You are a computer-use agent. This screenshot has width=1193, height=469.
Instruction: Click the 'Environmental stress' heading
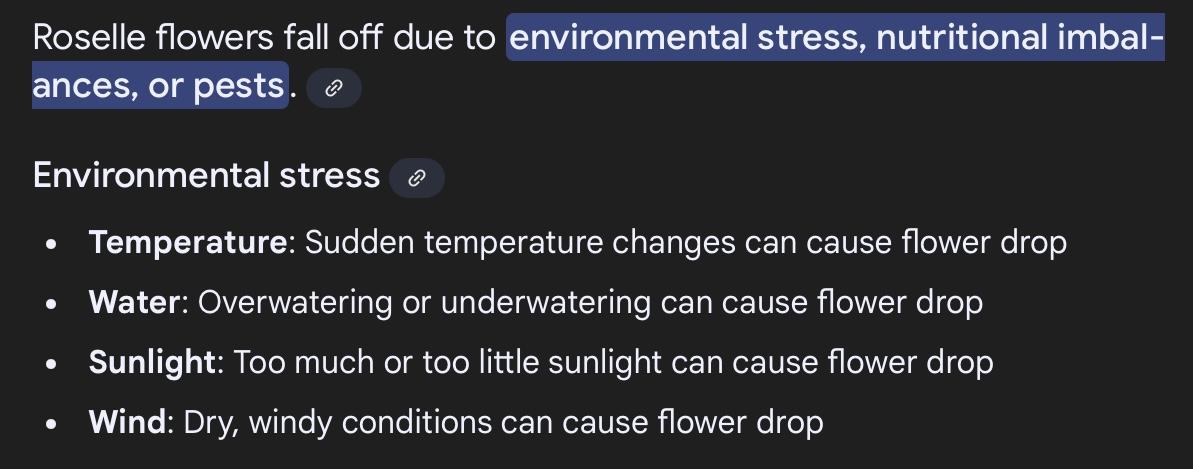(206, 176)
